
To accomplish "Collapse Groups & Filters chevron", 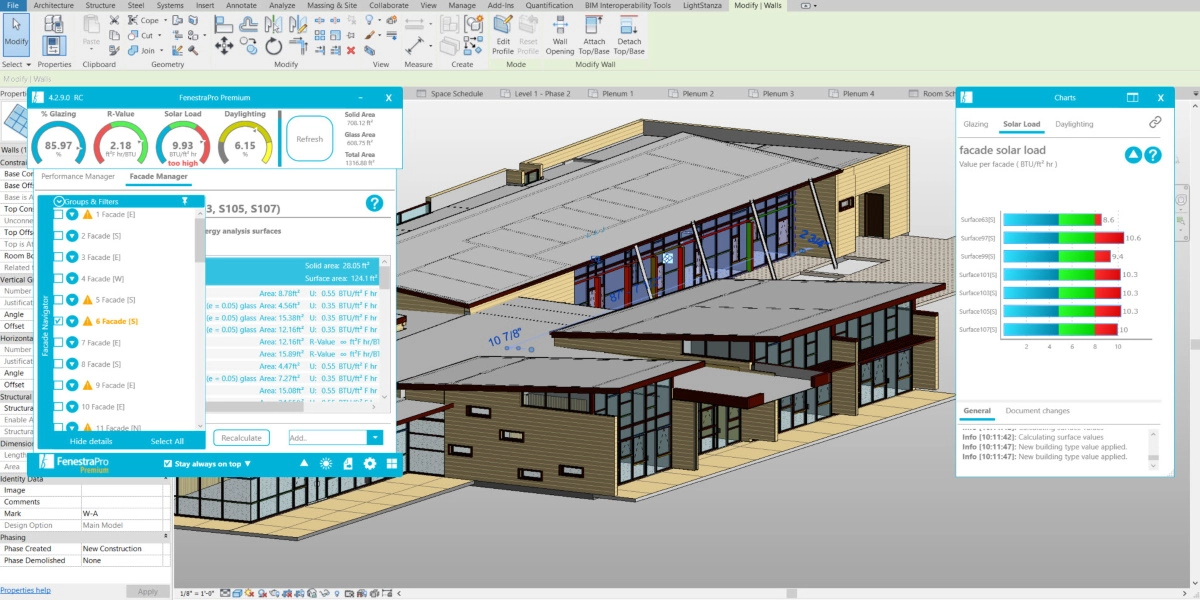I will pyautogui.click(x=59, y=201).
